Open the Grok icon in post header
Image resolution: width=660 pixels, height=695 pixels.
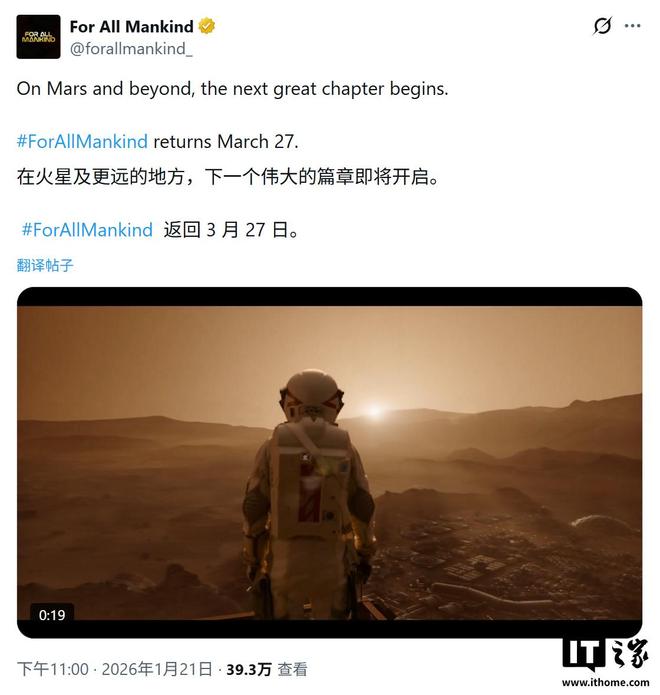click(x=602, y=26)
